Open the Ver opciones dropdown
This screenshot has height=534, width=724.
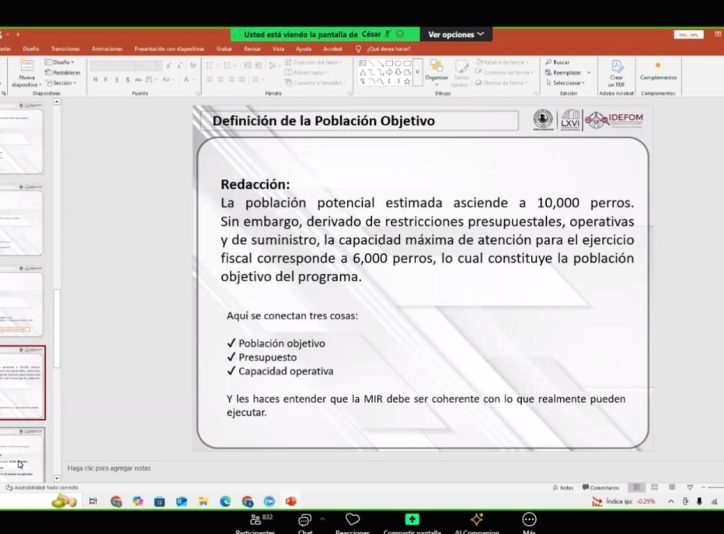tap(455, 34)
